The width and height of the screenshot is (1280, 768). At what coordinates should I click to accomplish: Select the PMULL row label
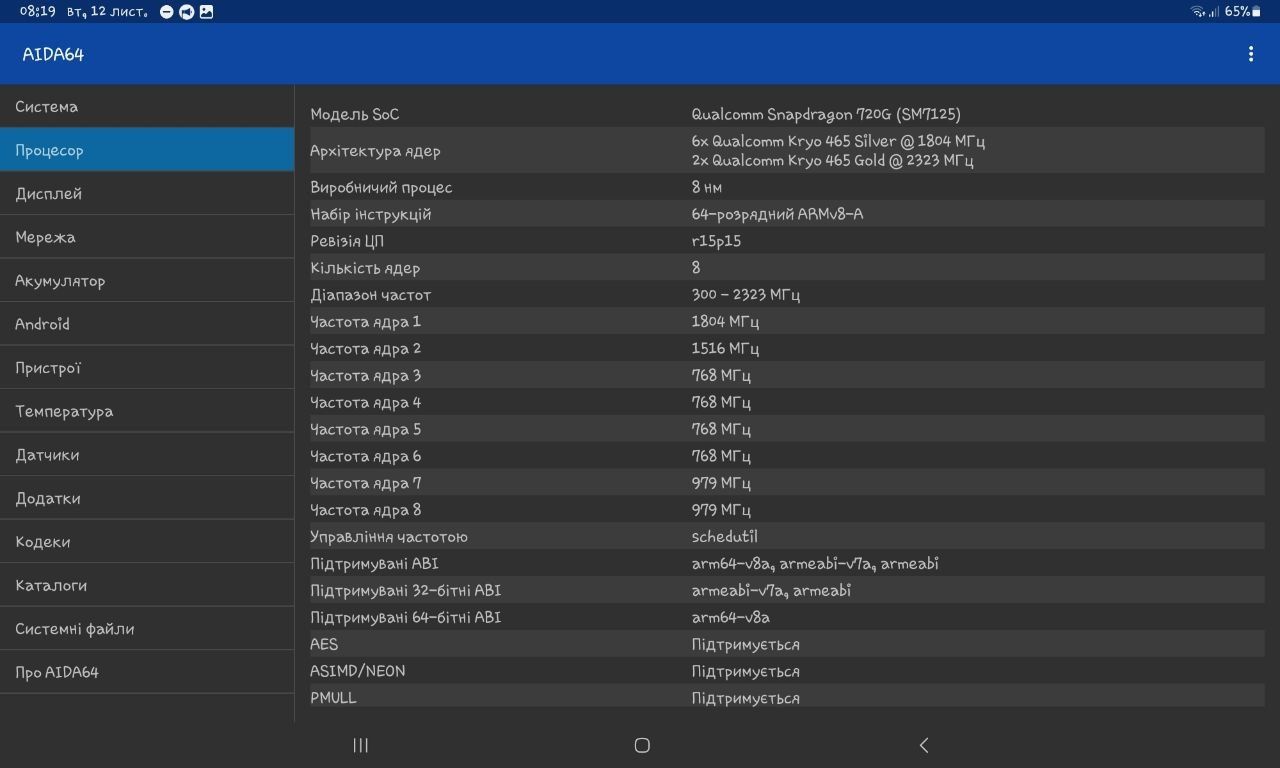pos(333,698)
